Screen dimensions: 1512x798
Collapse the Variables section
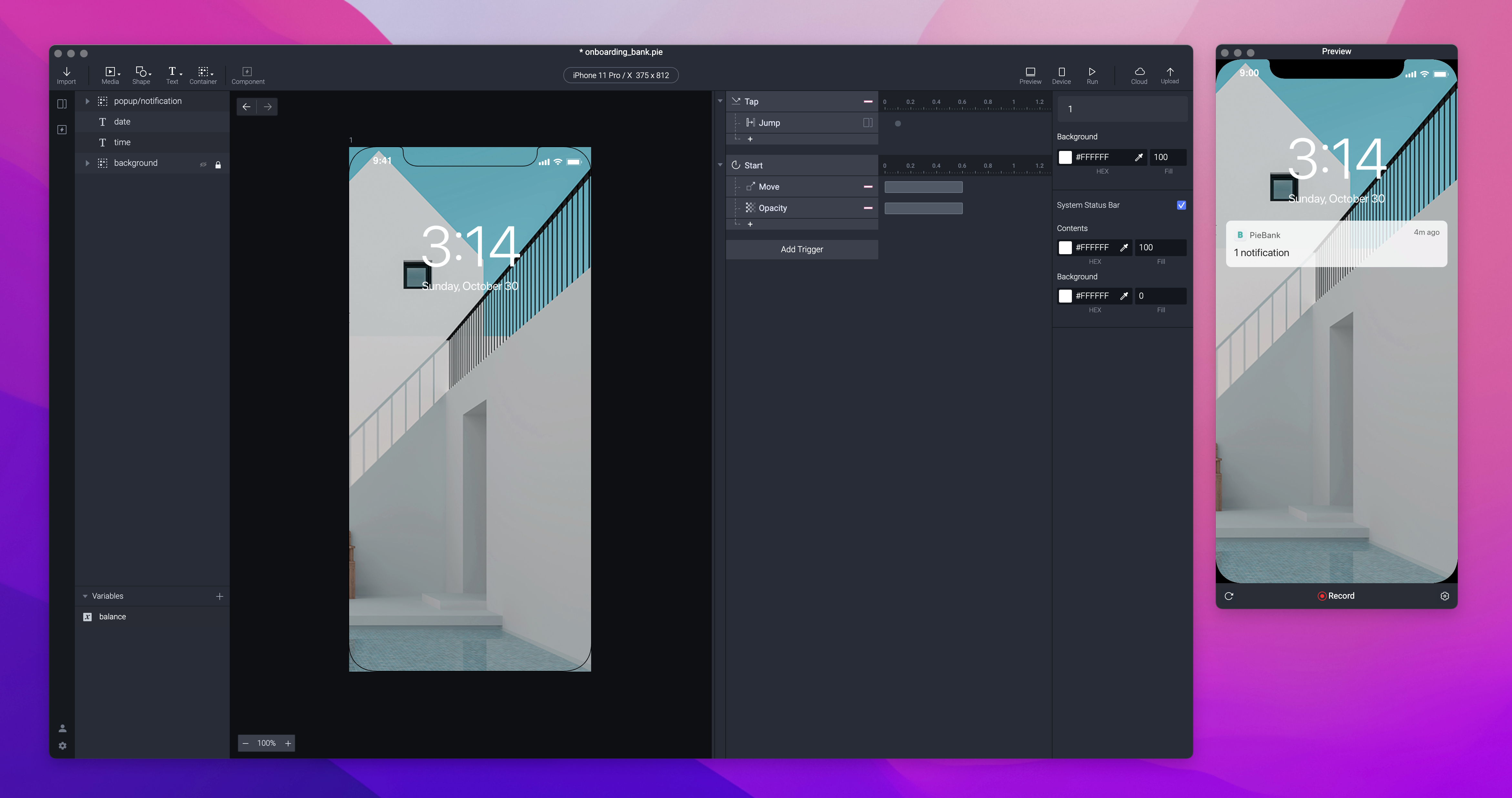point(85,596)
